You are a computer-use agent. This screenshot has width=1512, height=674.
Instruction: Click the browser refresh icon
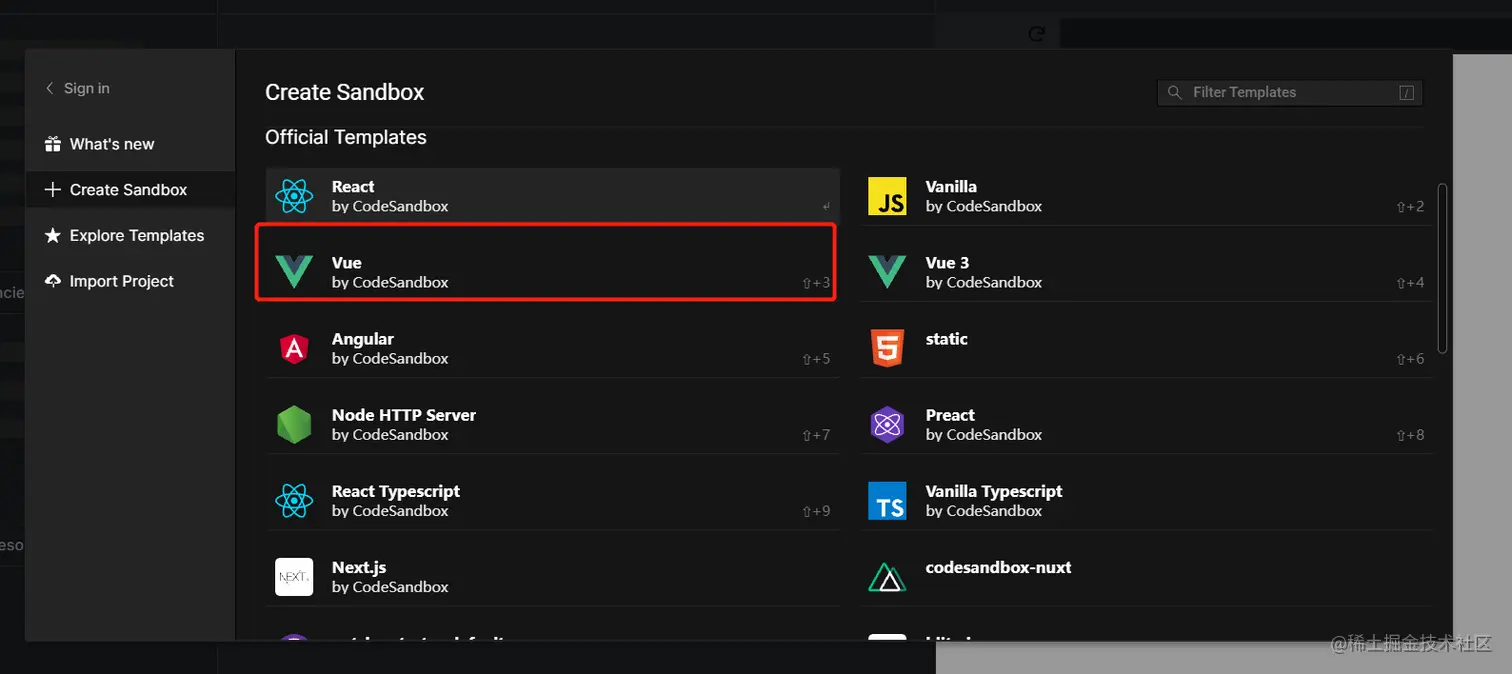(x=1037, y=34)
